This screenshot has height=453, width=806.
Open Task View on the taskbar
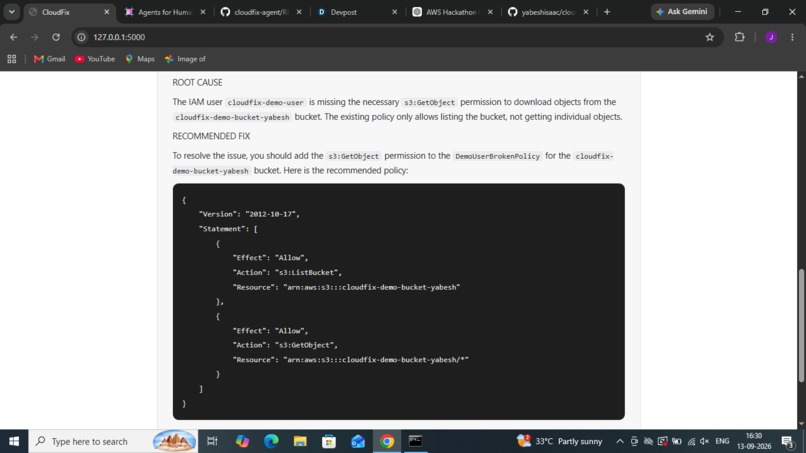click(212, 441)
